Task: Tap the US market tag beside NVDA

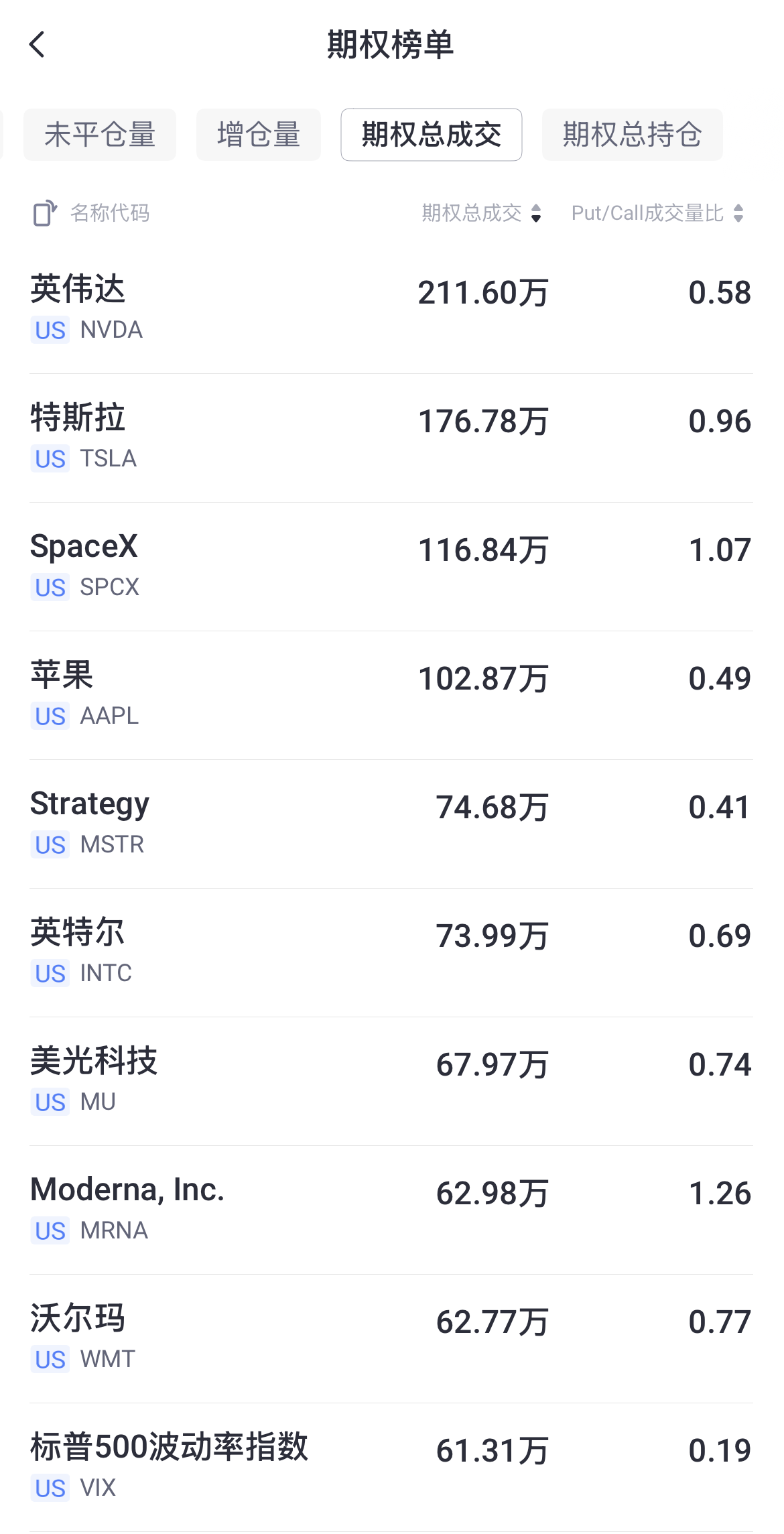Action: [x=50, y=330]
